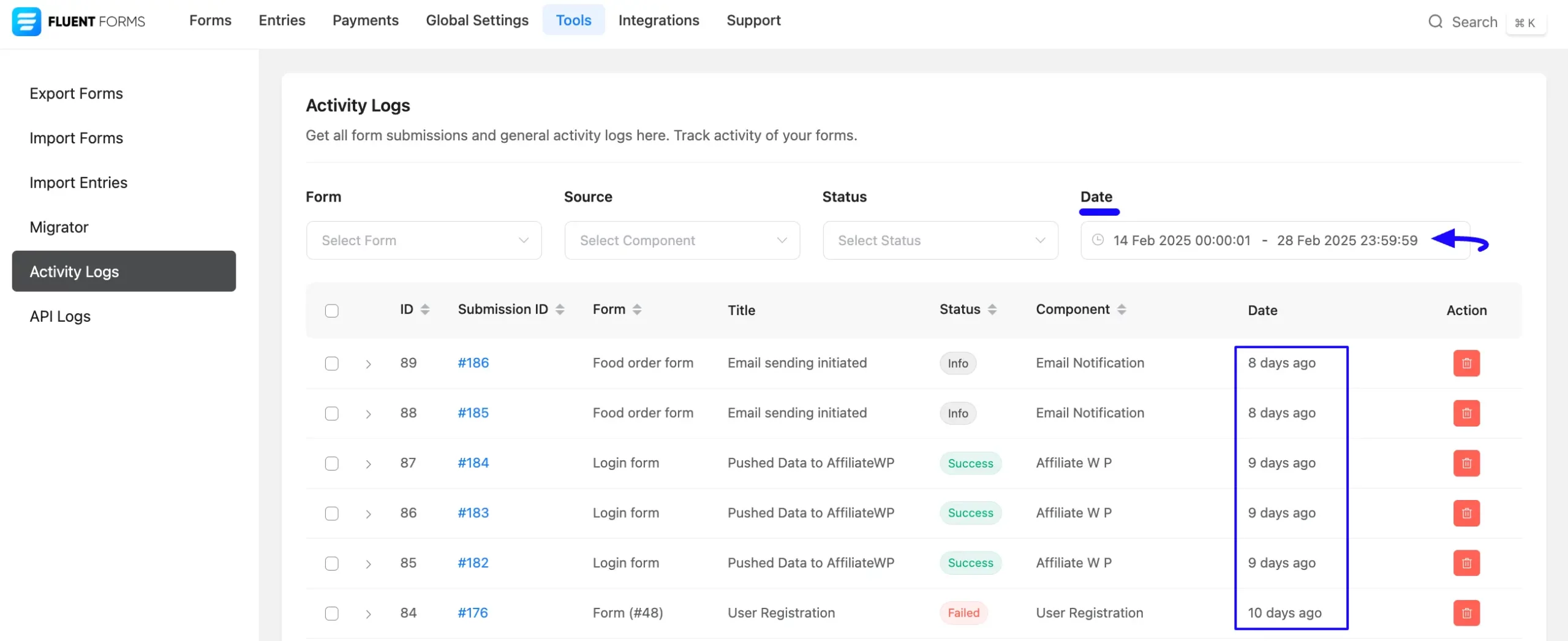The height and width of the screenshot is (641, 1568).
Task: Check the box for log ID 85
Action: pos(331,563)
